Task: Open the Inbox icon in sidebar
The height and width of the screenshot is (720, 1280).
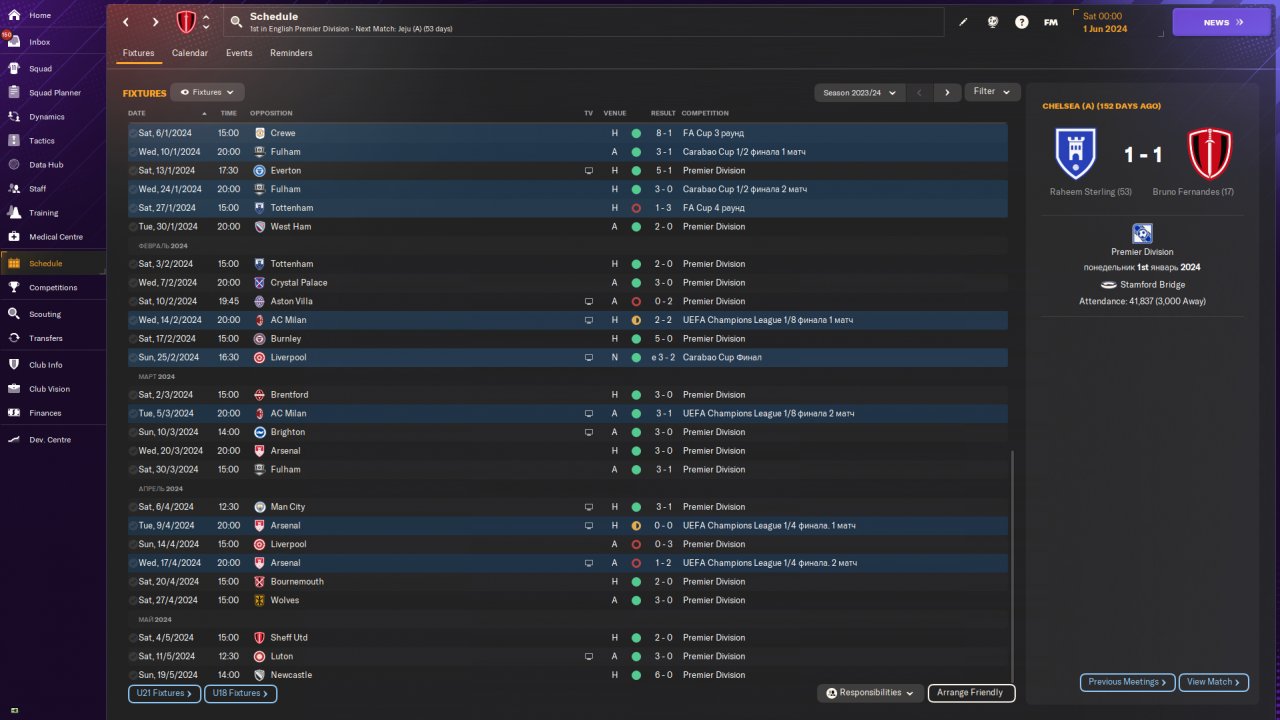Action: (x=14, y=42)
